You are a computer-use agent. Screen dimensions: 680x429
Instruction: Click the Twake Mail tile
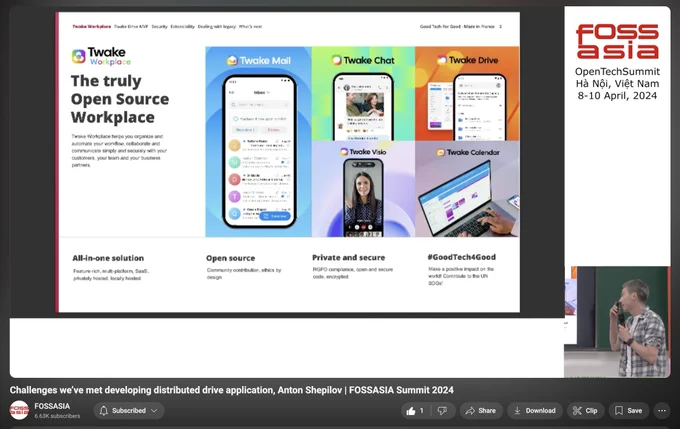coord(258,141)
